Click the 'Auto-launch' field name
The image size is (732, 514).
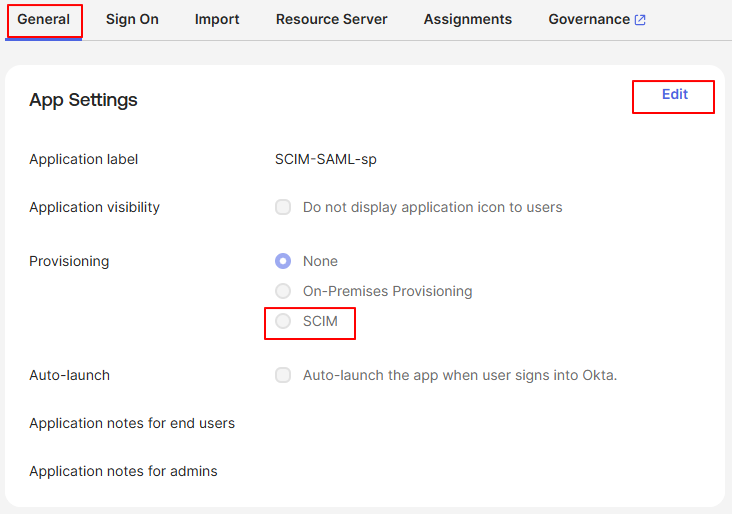(70, 375)
